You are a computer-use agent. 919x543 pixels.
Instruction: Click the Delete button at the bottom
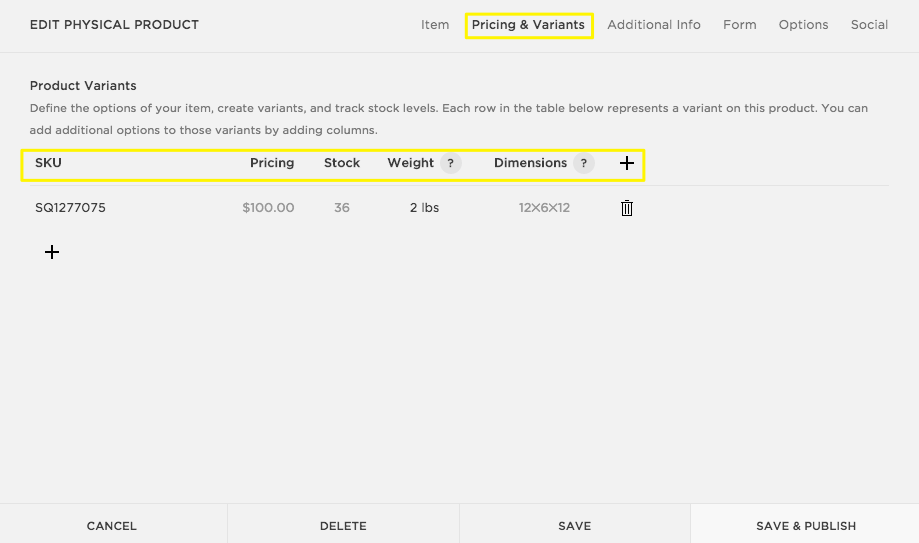pyautogui.click(x=343, y=525)
